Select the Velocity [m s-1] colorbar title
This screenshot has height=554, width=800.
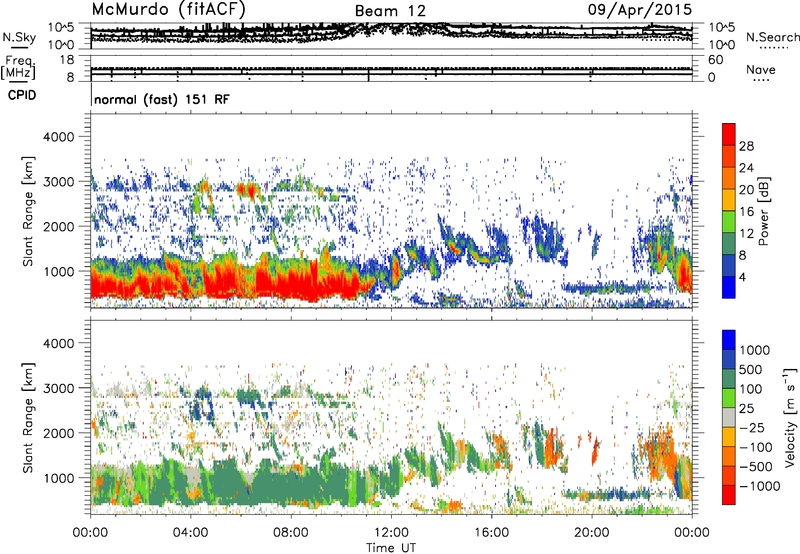(x=790, y=417)
